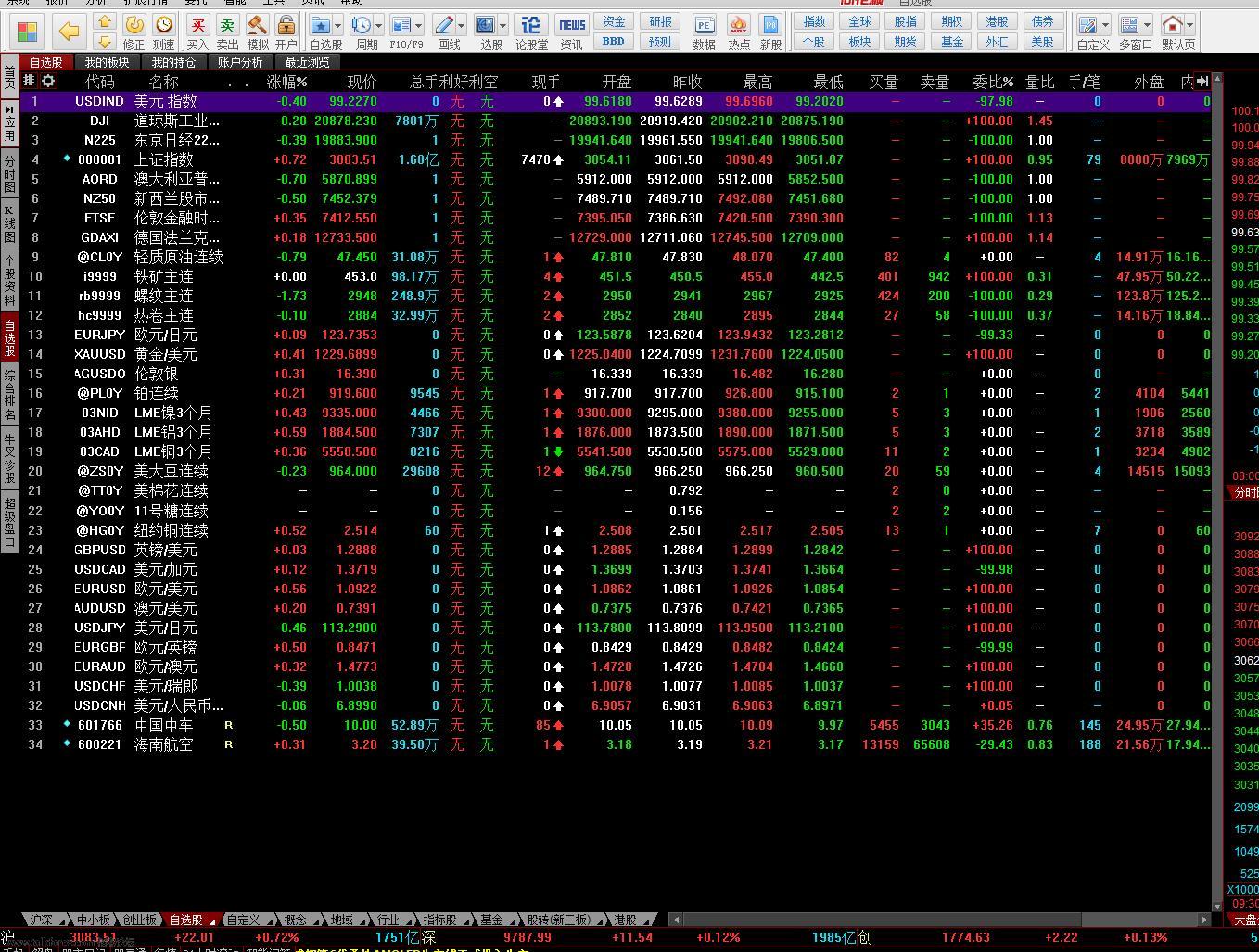This screenshot has height=952, width=1259.
Task: Click the 修正 refresh icon
Action: [x=134, y=25]
